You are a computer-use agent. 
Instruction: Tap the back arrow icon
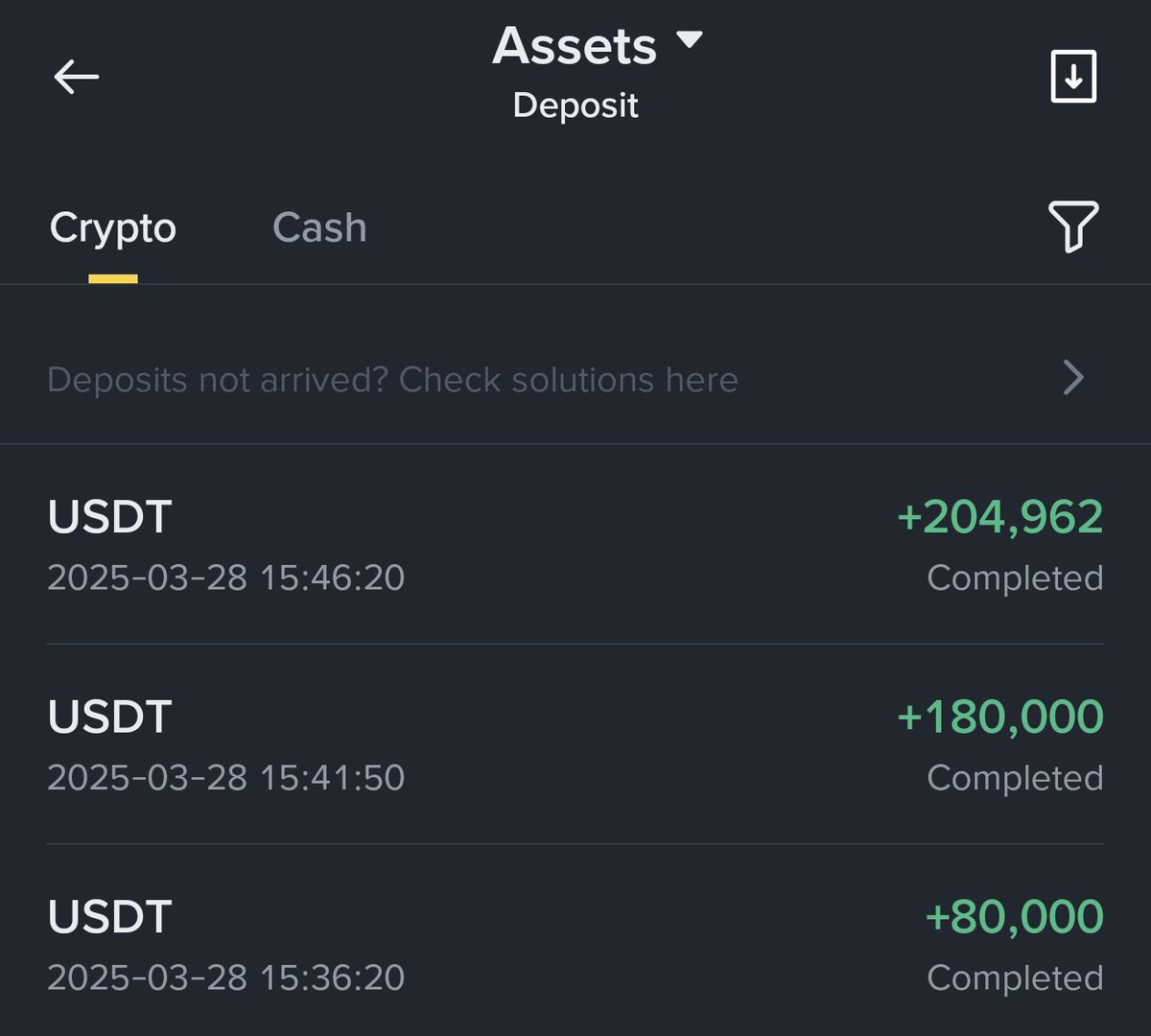(x=77, y=77)
